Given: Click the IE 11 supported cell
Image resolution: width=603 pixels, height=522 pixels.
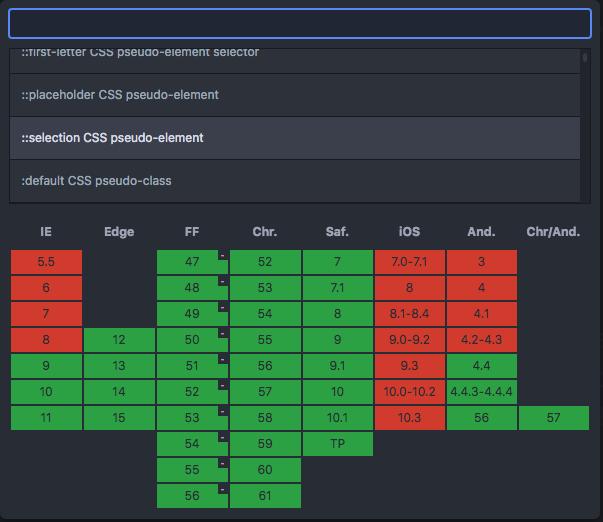Looking at the screenshot, I should coord(46,418).
